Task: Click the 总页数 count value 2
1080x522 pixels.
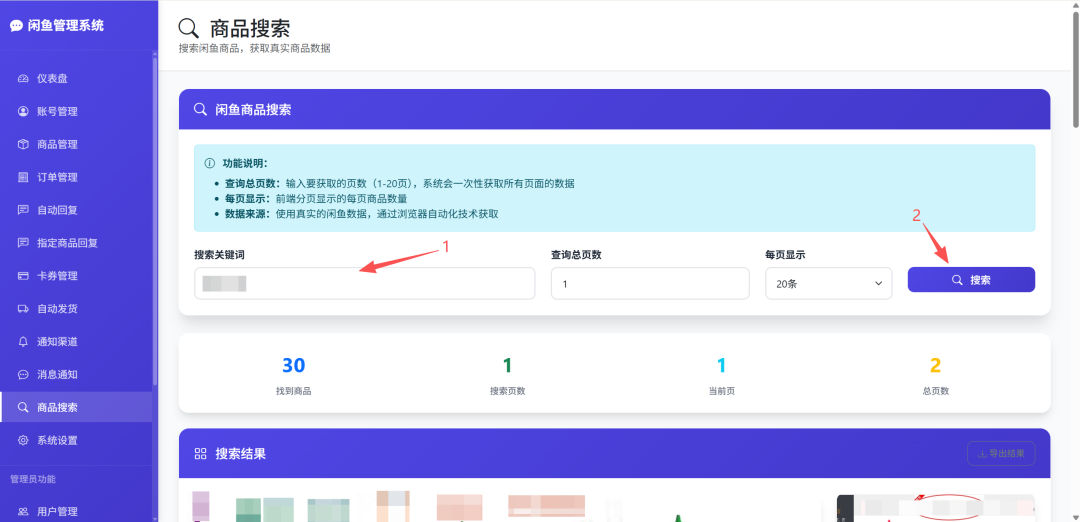Action: [935, 366]
